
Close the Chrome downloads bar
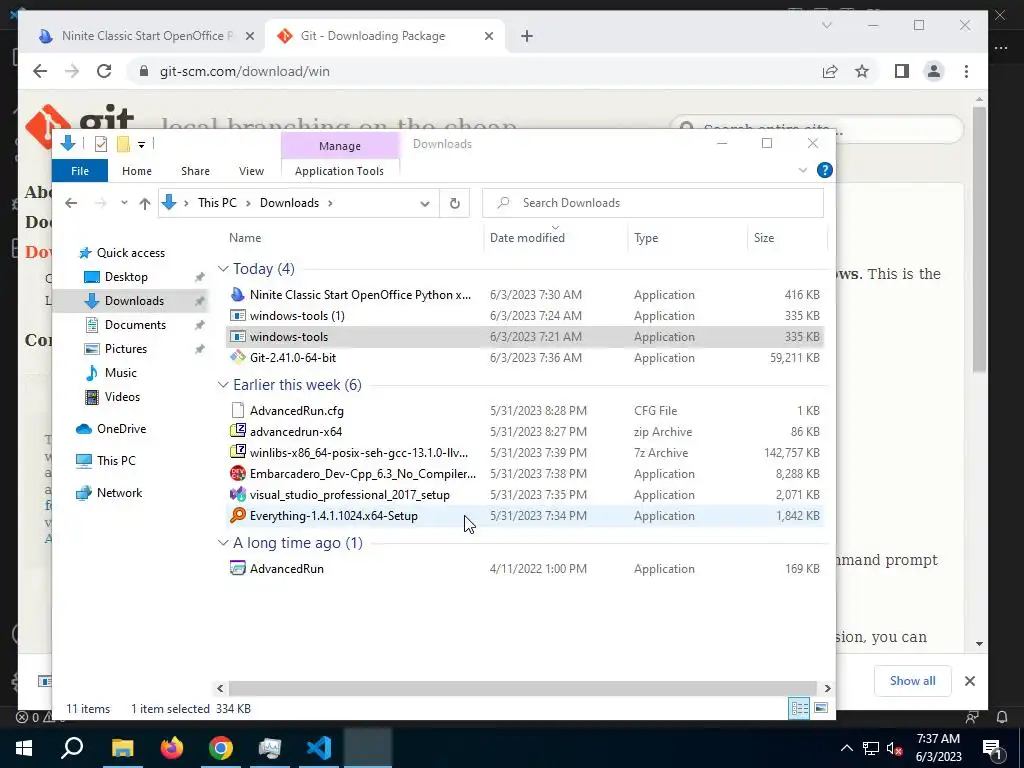970,680
